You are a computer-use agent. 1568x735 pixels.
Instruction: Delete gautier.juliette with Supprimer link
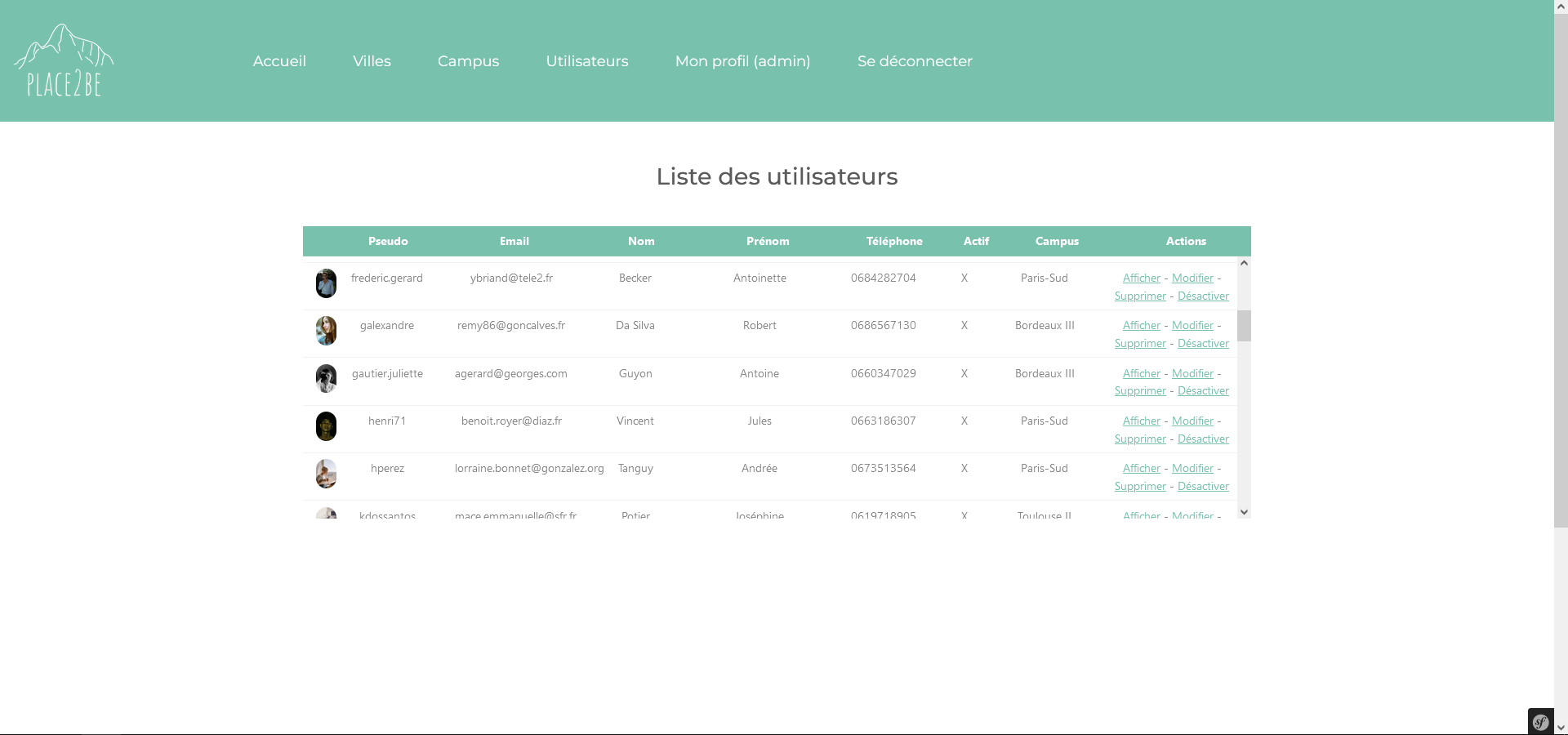click(1140, 391)
